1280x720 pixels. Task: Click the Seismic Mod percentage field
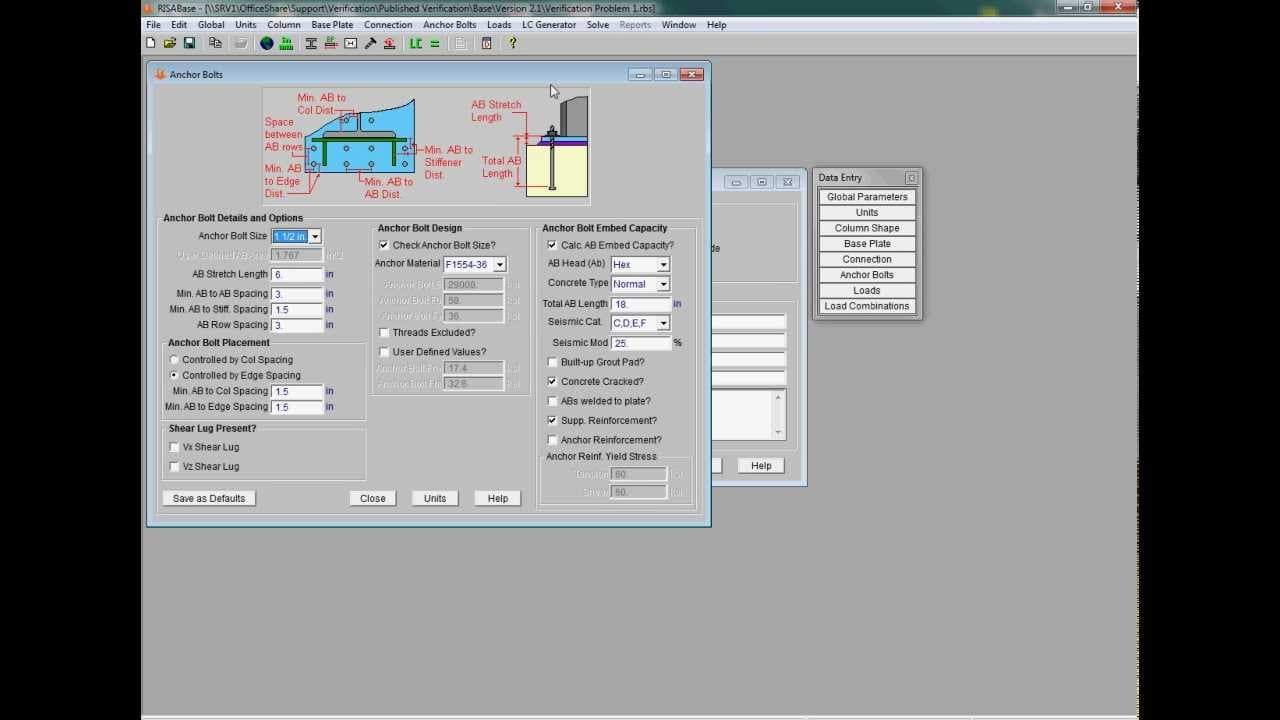641,343
